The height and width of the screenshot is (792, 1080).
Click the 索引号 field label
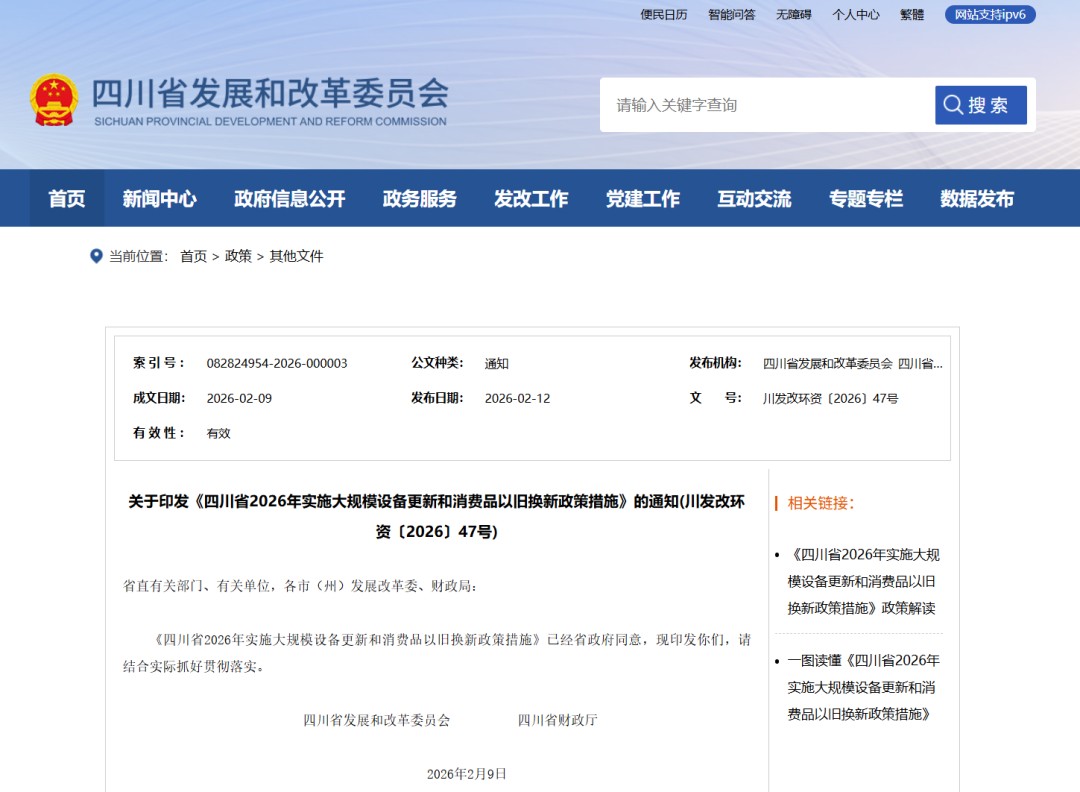159,363
